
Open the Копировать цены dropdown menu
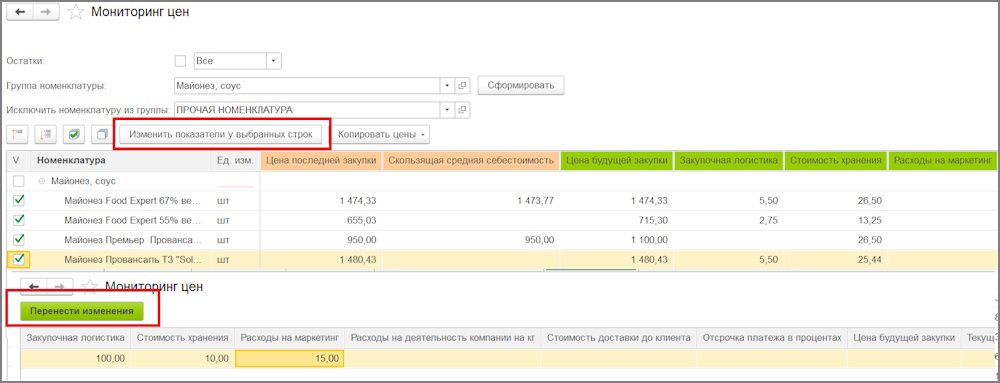coord(381,134)
